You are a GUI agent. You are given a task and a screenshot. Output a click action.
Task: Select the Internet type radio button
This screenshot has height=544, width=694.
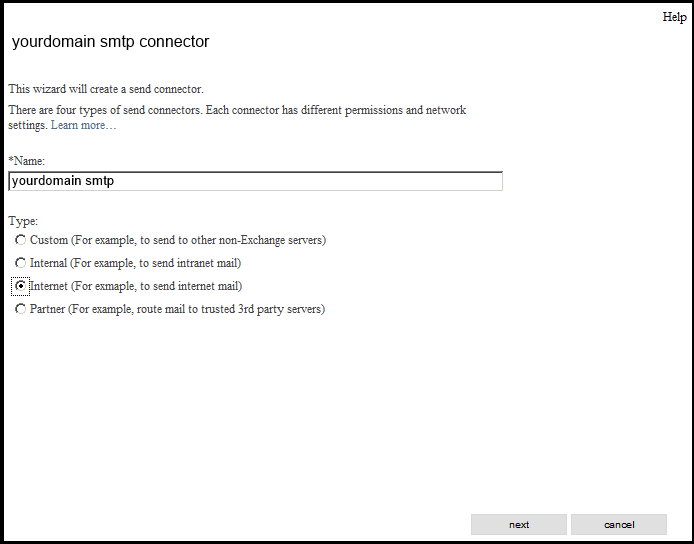(20, 286)
